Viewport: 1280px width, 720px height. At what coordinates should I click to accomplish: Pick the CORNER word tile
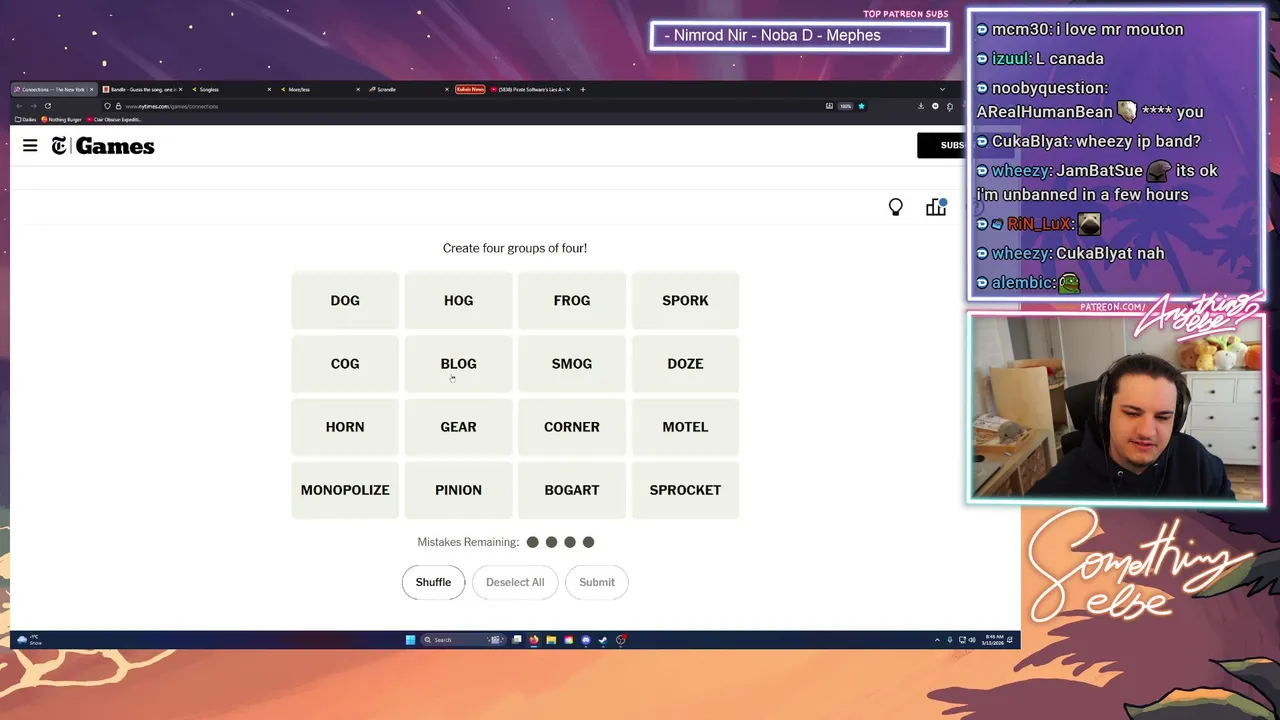tap(572, 427)
